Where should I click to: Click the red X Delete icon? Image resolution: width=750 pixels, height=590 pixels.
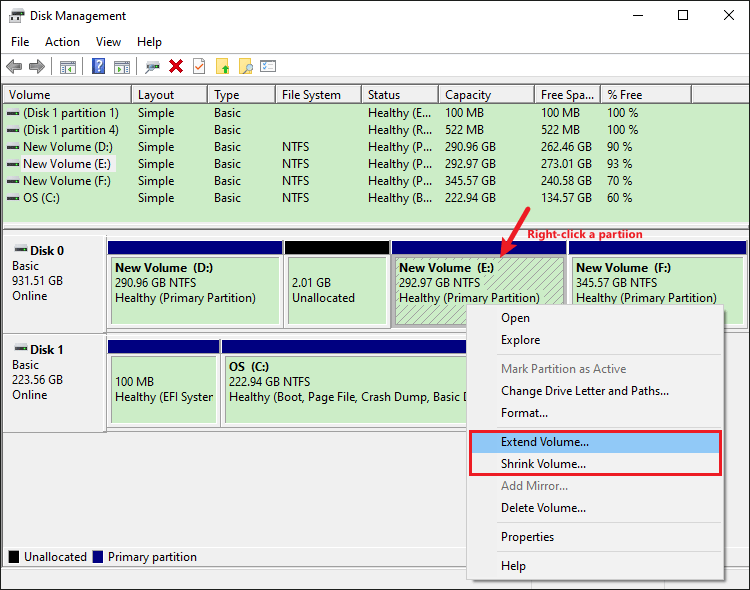176,66
